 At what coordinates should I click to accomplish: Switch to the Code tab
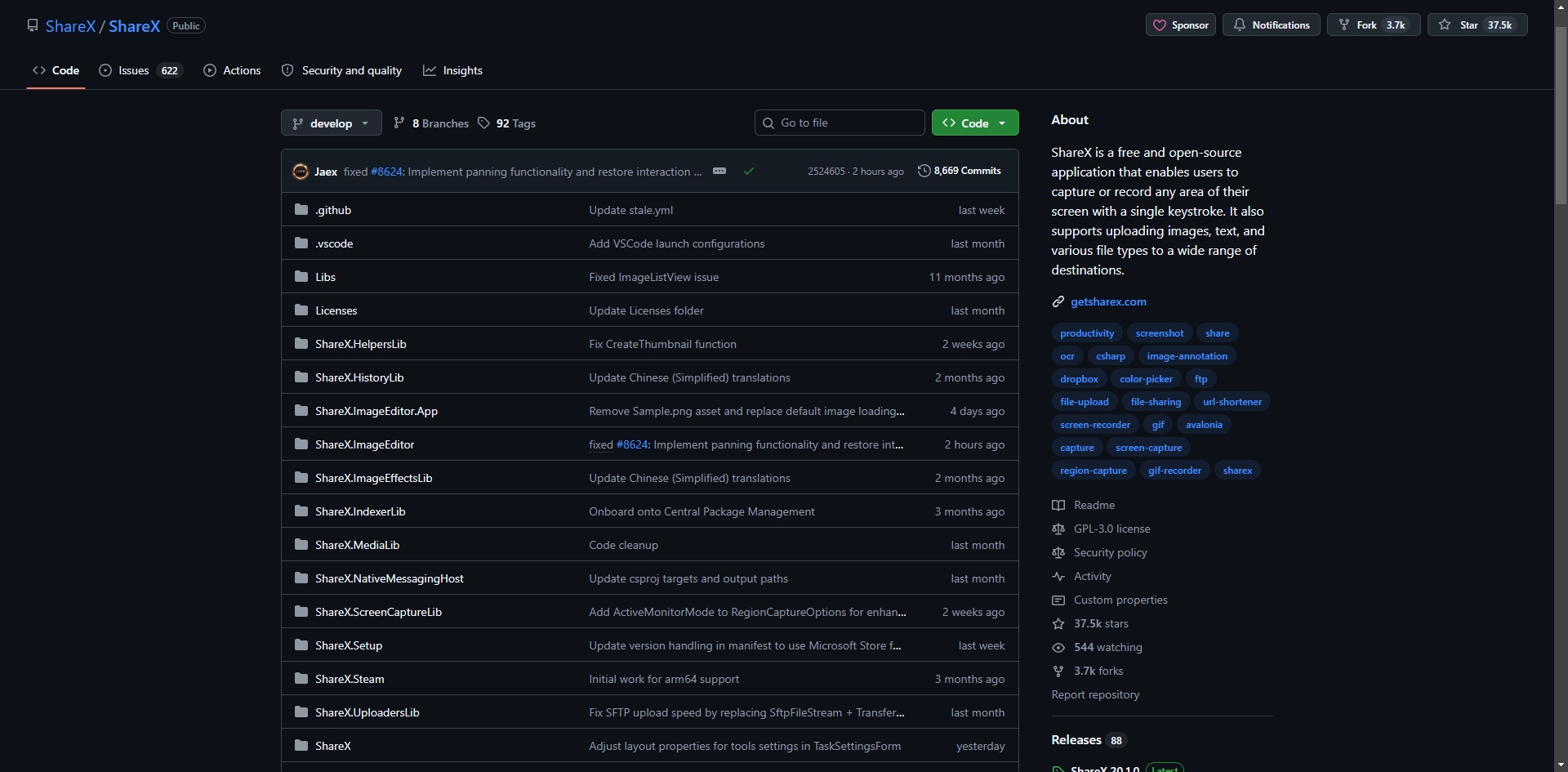56,70
